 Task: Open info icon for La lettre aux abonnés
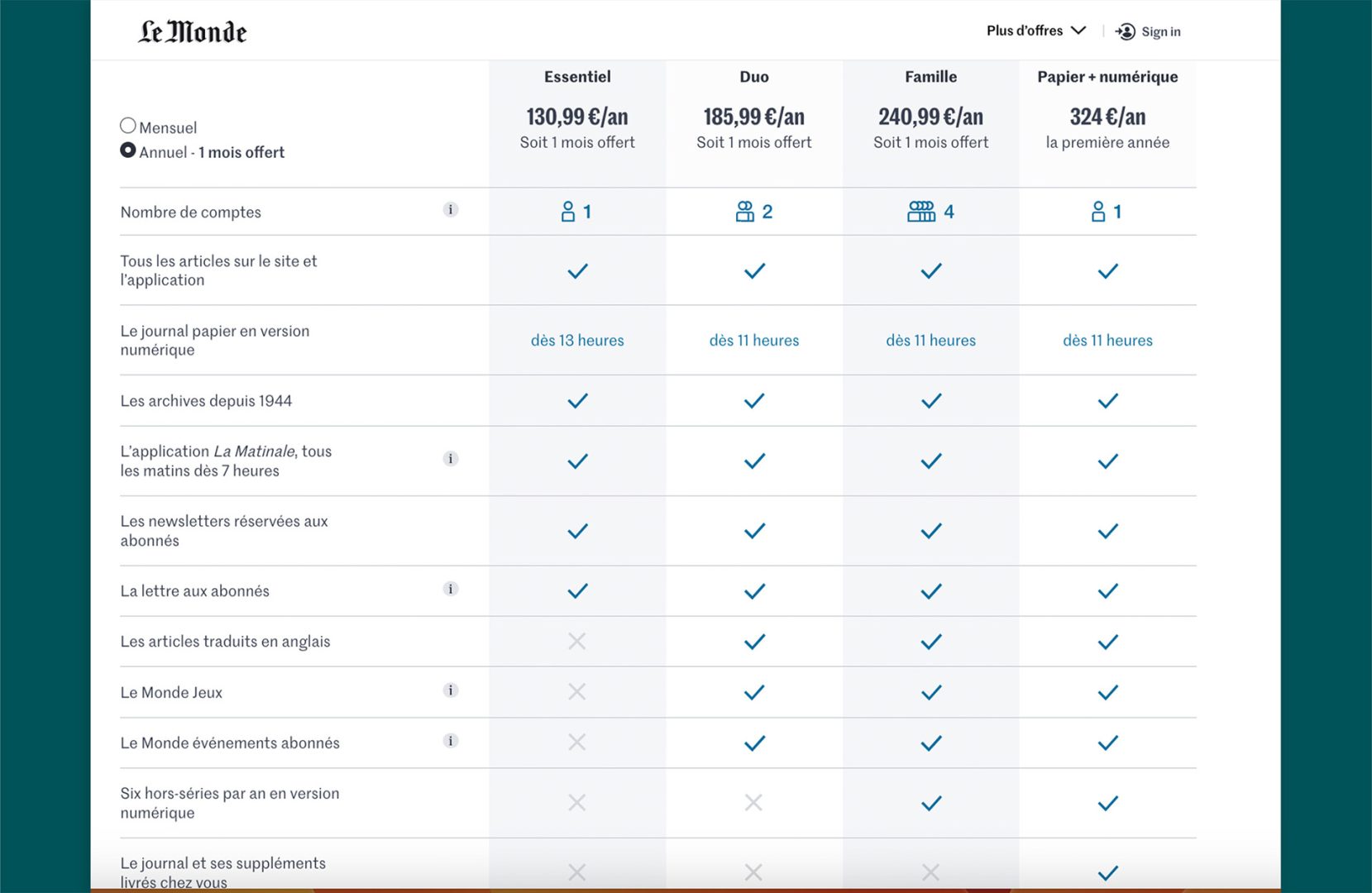451,590
